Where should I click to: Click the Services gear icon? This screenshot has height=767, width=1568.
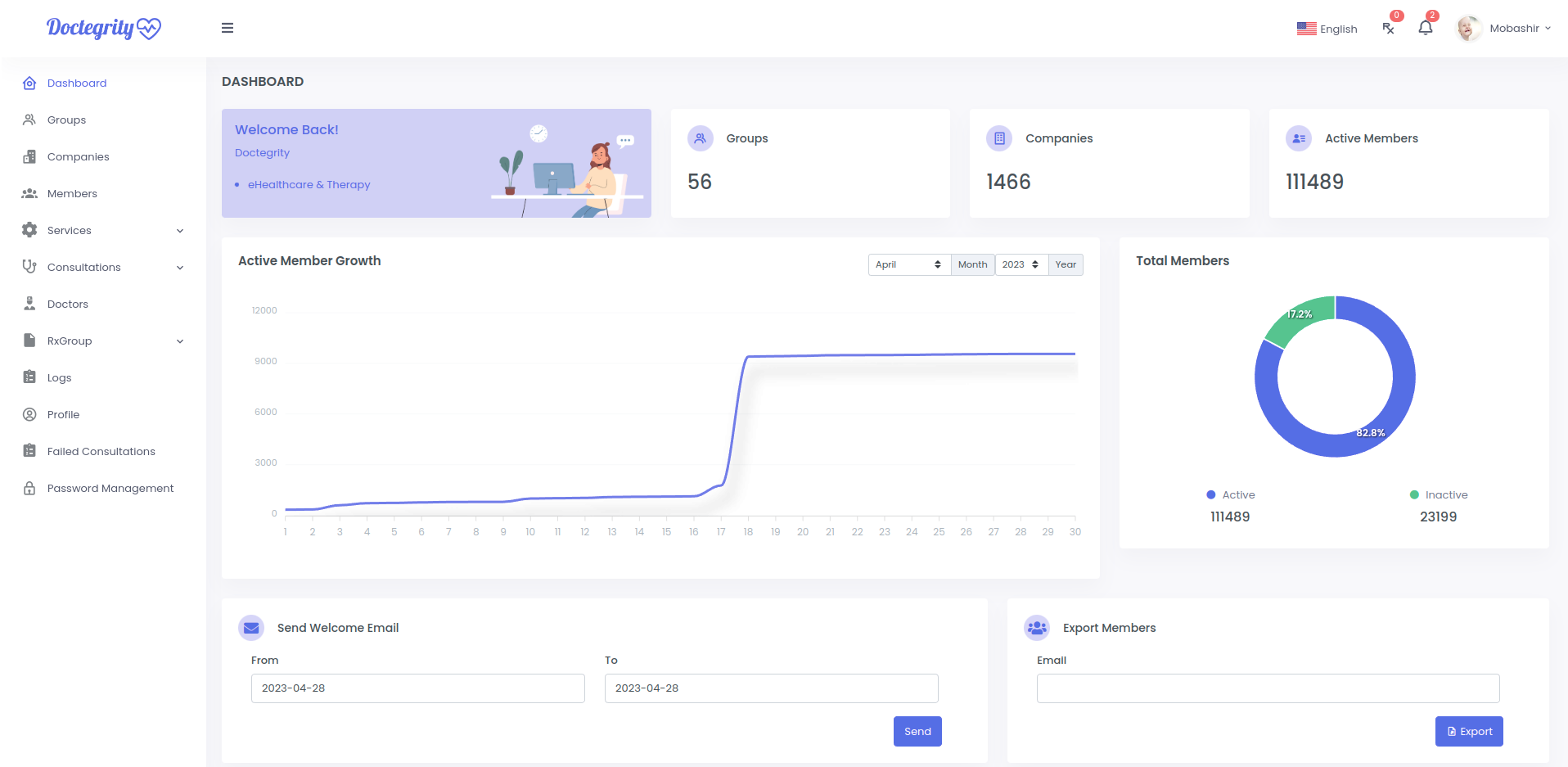click(x=29, y=230)
